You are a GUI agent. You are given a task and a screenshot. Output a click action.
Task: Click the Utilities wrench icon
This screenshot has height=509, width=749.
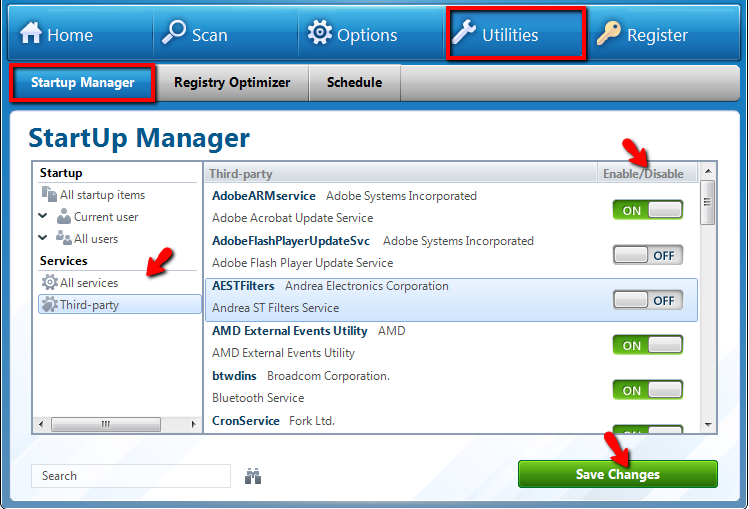click(464, 34)
